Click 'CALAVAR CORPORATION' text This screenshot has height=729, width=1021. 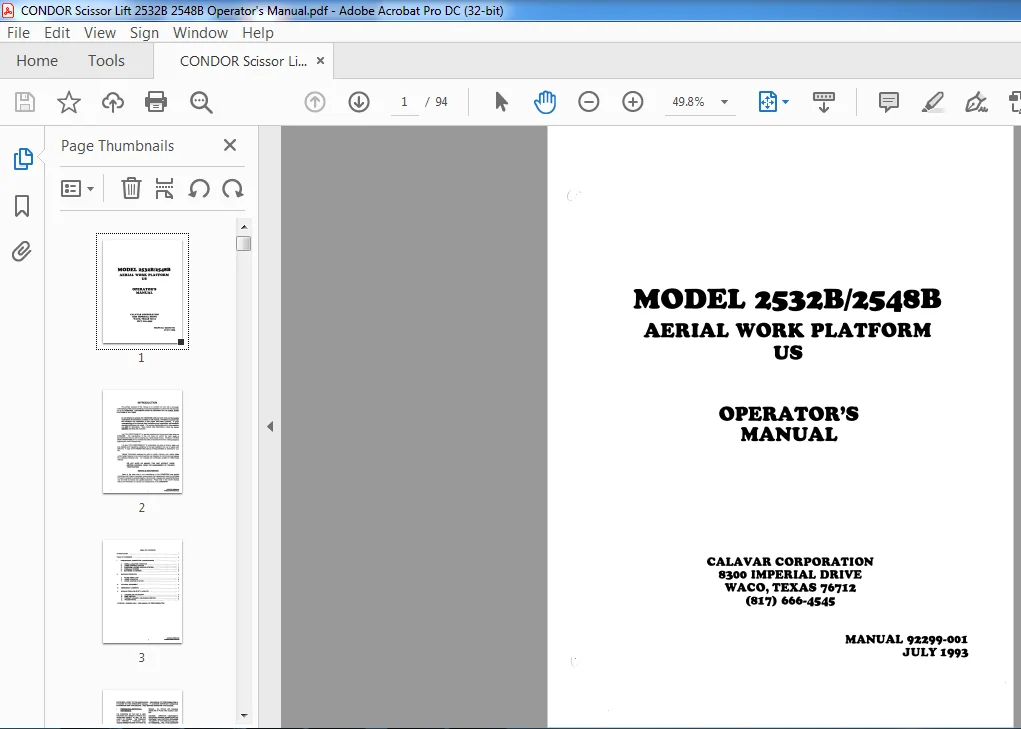click(790, 561)
